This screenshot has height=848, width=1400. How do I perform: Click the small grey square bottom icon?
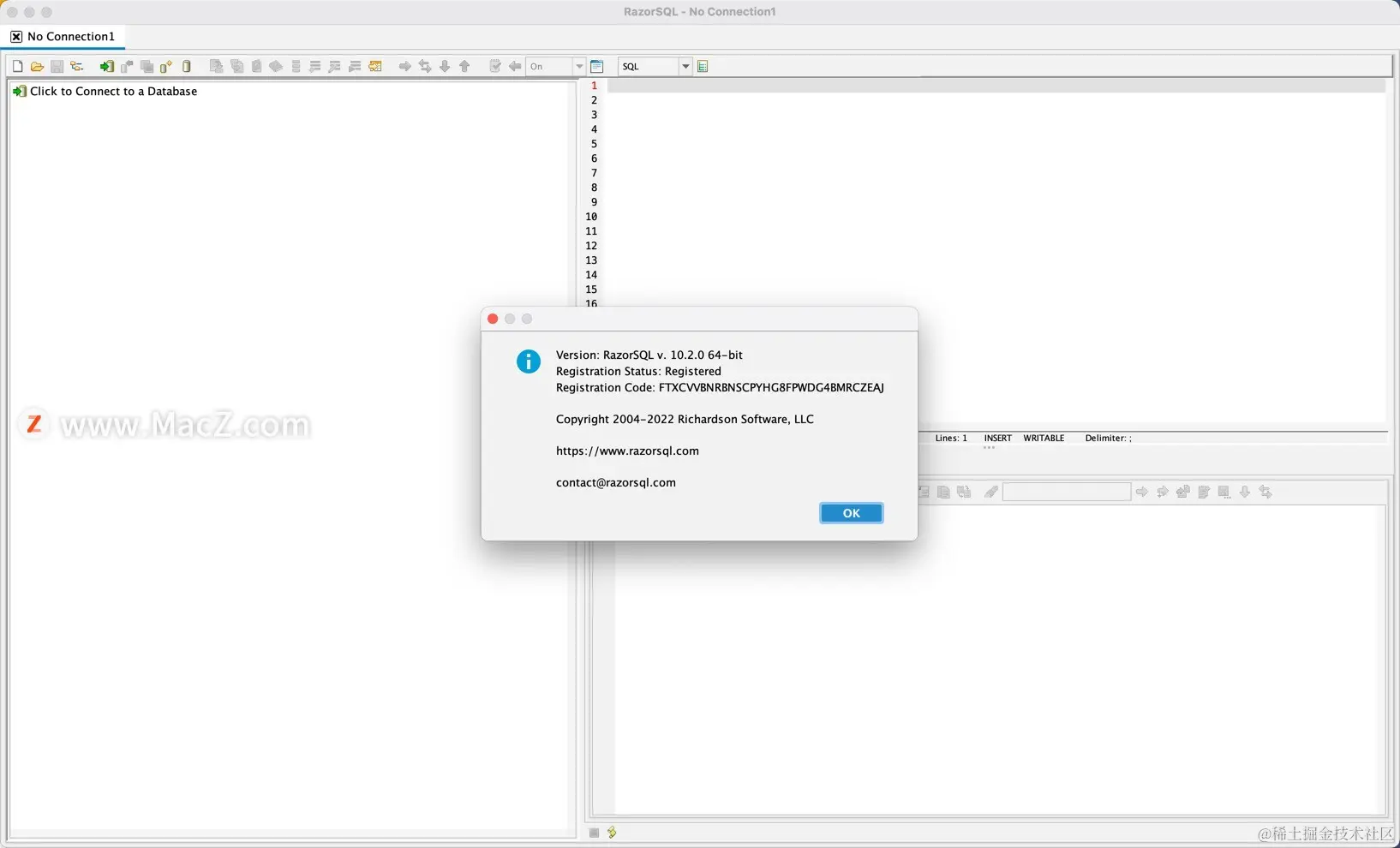coord(594,833)
